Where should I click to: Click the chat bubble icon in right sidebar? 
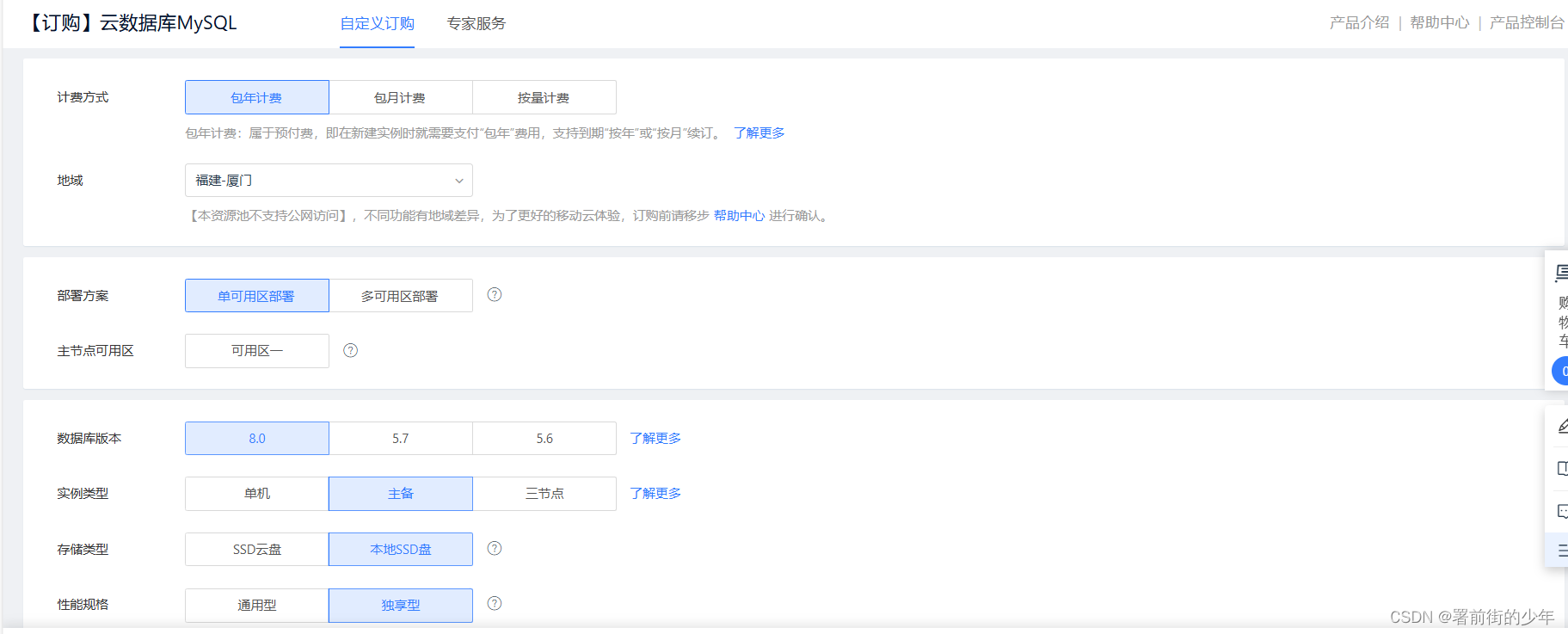point(1562,511)
